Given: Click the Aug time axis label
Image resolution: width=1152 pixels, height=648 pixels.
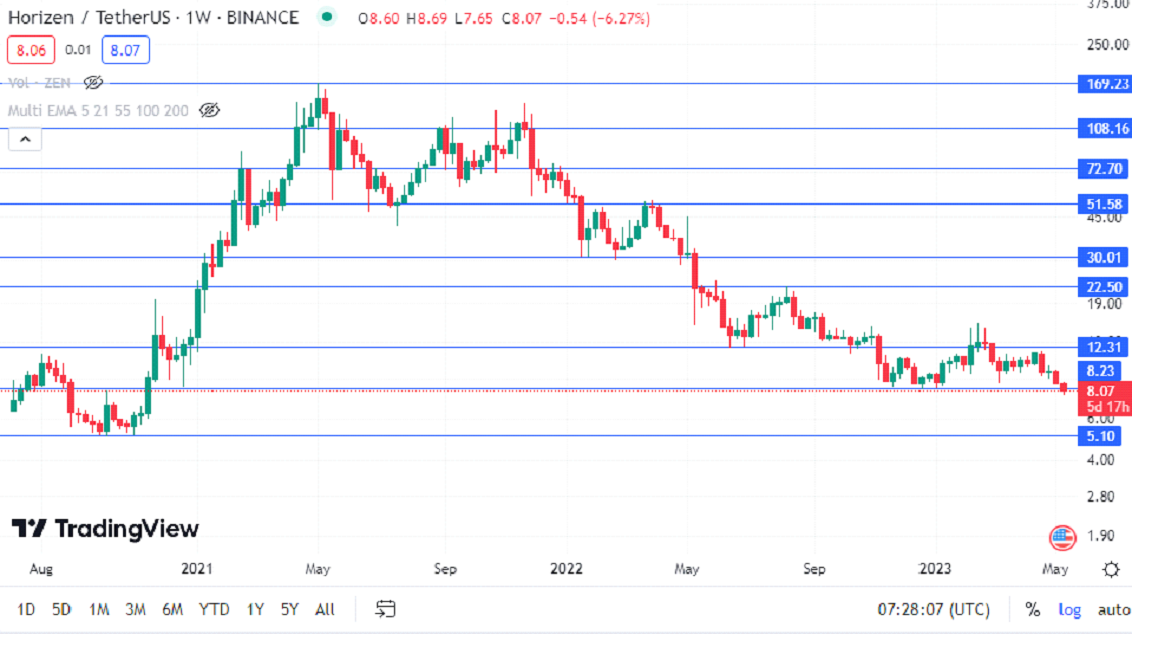Looking at the screenshot, I should [x=41, y=569].
